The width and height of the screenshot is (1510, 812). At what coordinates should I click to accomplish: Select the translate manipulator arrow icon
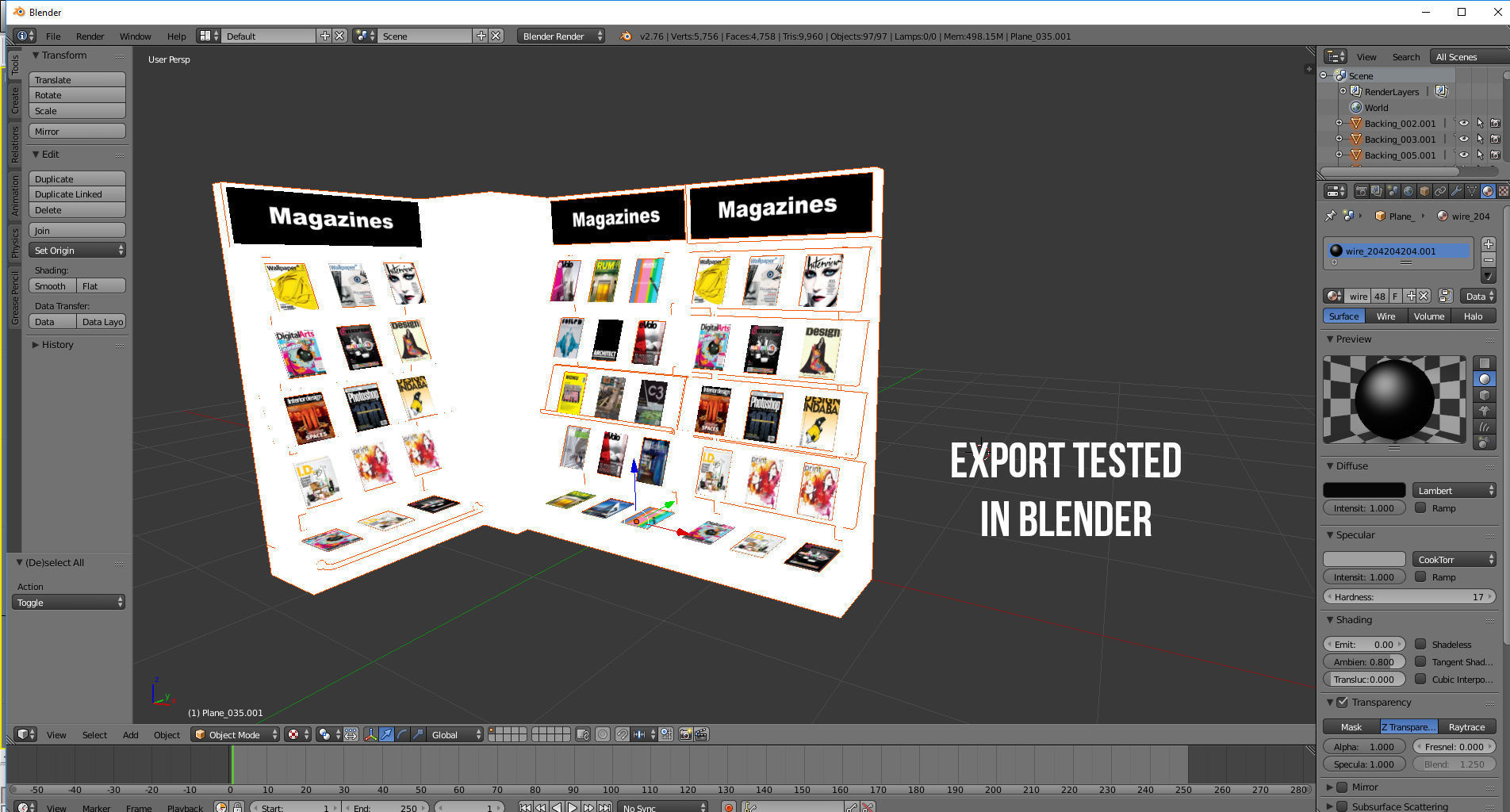pos(386,734)
